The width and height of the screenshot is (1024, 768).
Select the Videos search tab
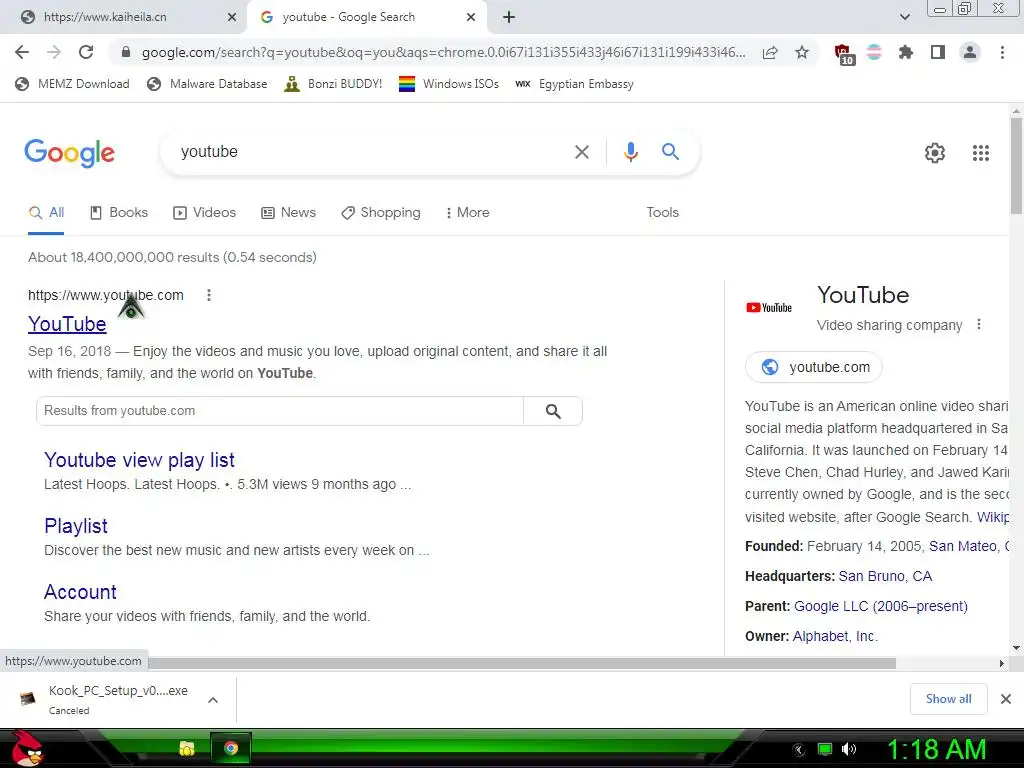(204, 212)
